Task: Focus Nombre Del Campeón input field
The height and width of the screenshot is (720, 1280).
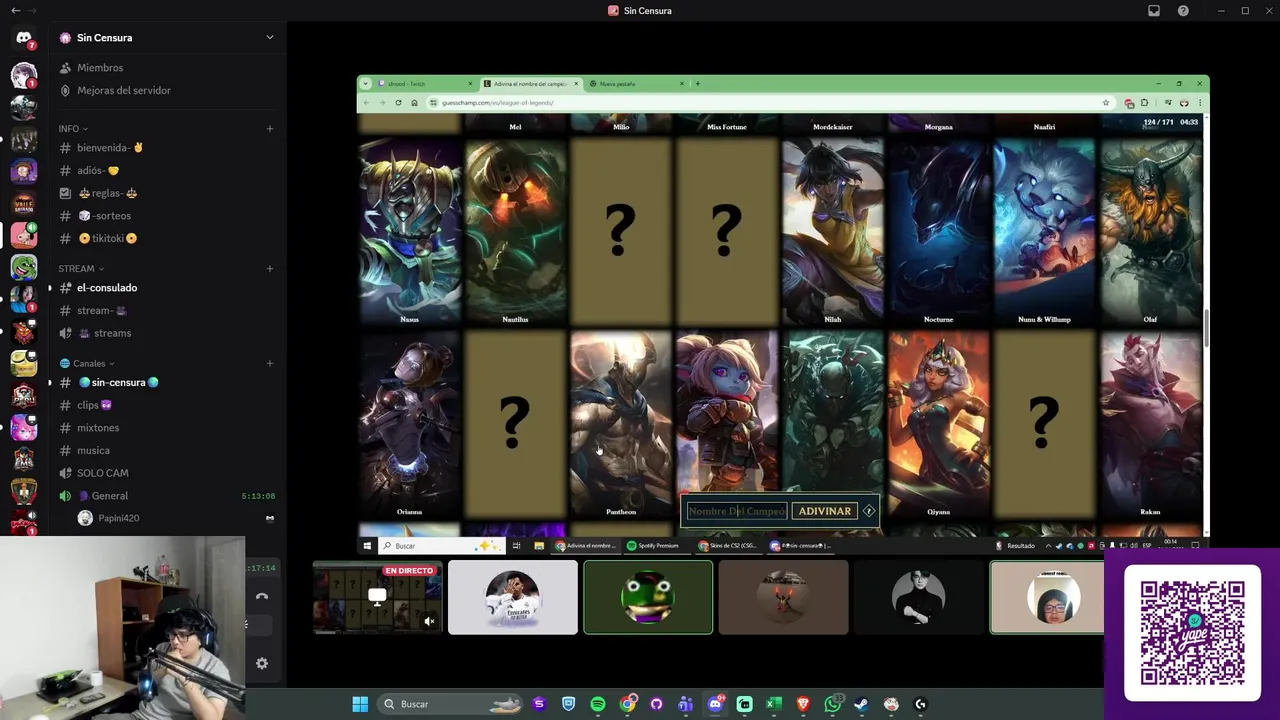Action: coord(737,511)
